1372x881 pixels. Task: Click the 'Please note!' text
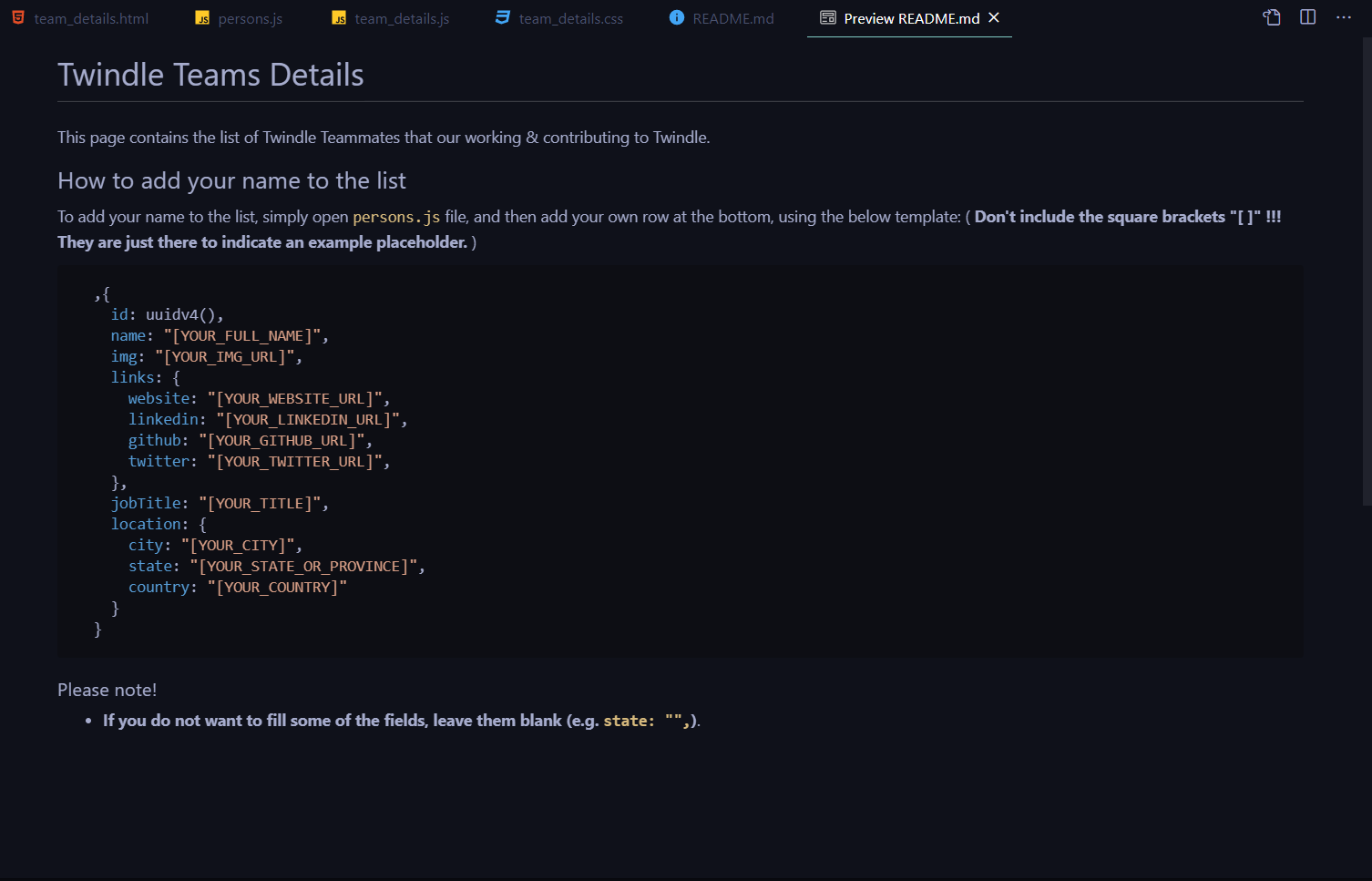click(x=107, y=690)
